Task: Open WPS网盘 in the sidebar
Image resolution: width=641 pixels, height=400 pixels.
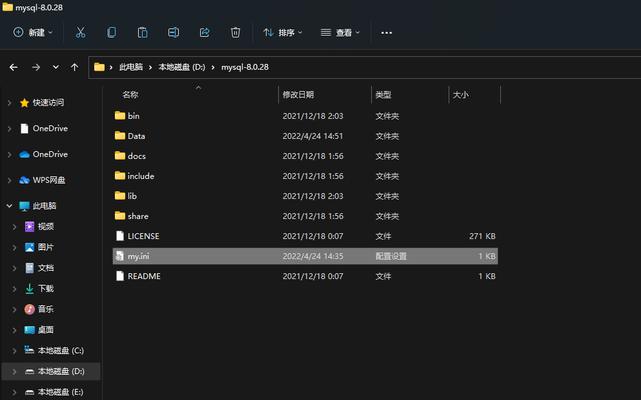Action: coord(49,180)
